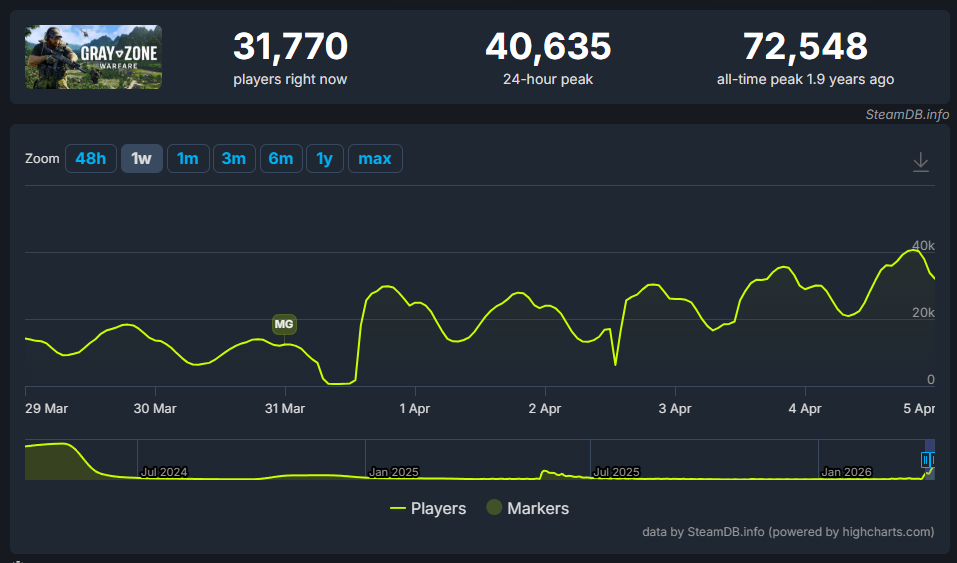Click the 20k y-axis label
The width and height of the screenshot is (957, 563).
(923, 313)
